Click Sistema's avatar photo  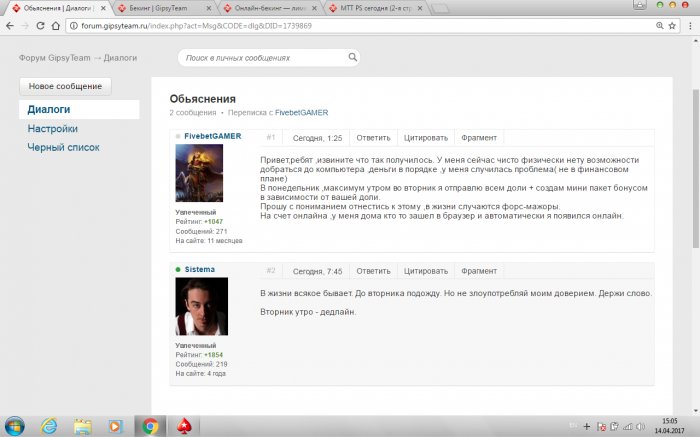tap(201, 306)
